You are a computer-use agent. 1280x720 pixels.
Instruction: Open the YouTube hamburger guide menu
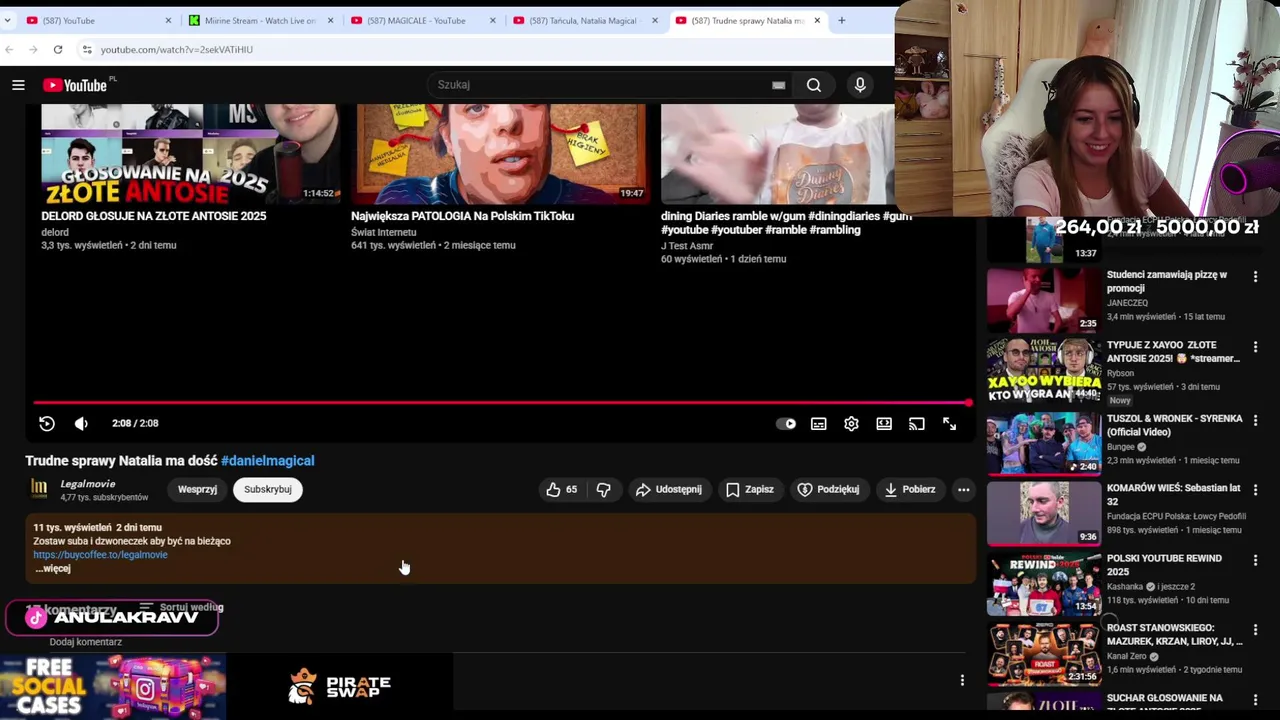coord(18,85)
